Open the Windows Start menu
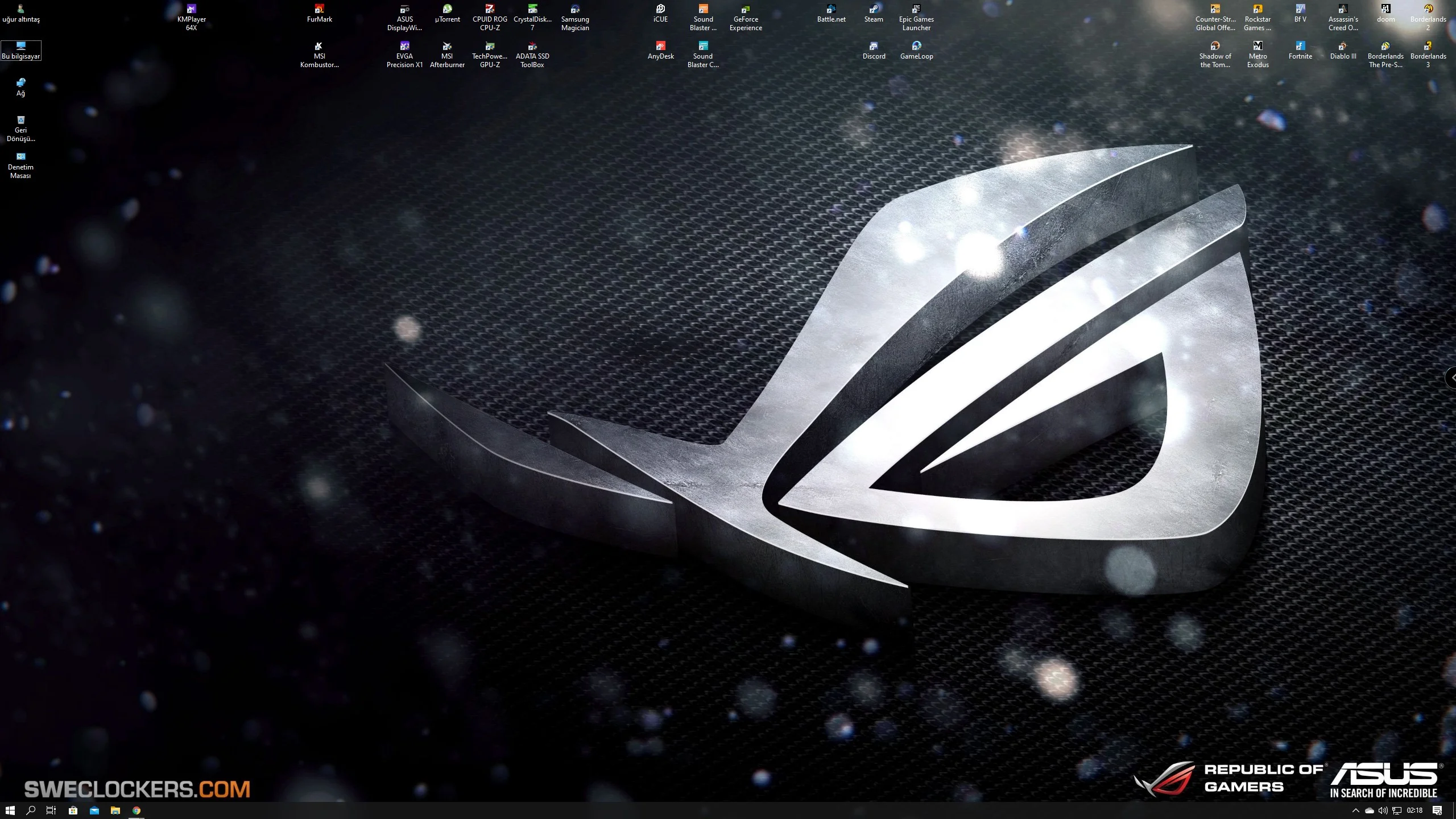Viewport: 1456px width, 819px height. [10, 810]
